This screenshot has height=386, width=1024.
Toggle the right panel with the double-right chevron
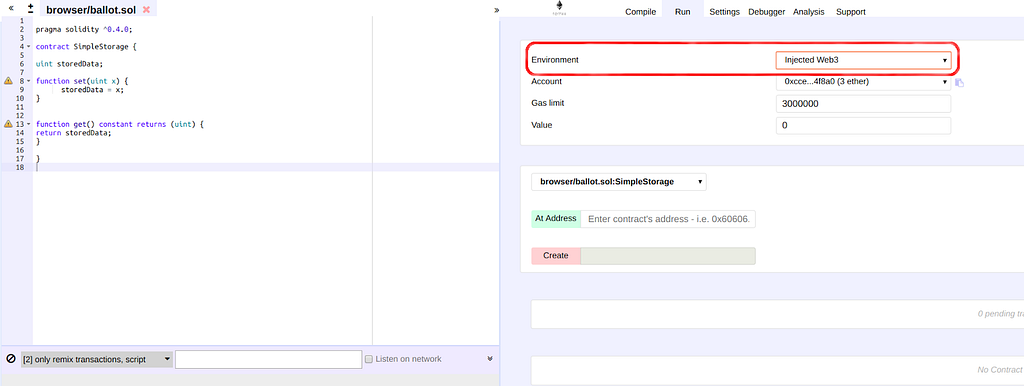497,10
